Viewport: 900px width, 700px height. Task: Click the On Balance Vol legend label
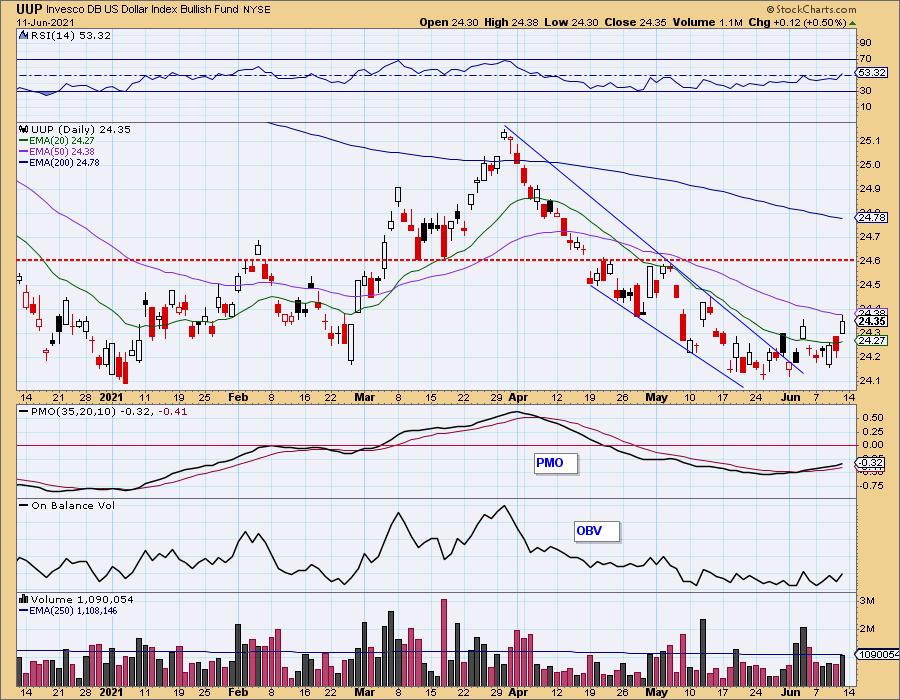[x=73, y=505]
